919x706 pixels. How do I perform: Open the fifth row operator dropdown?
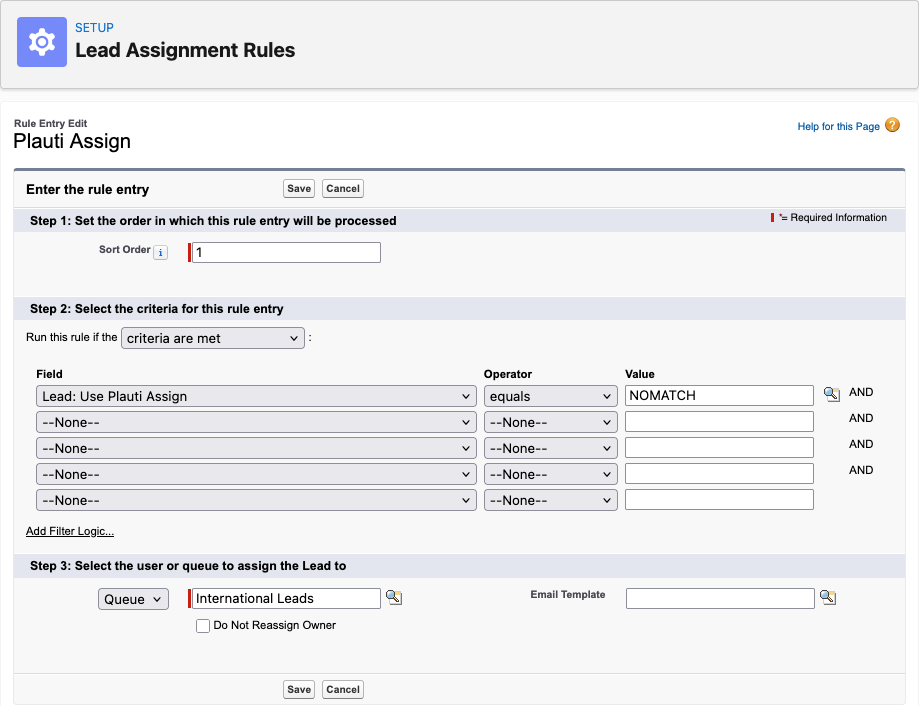point(550,500)
